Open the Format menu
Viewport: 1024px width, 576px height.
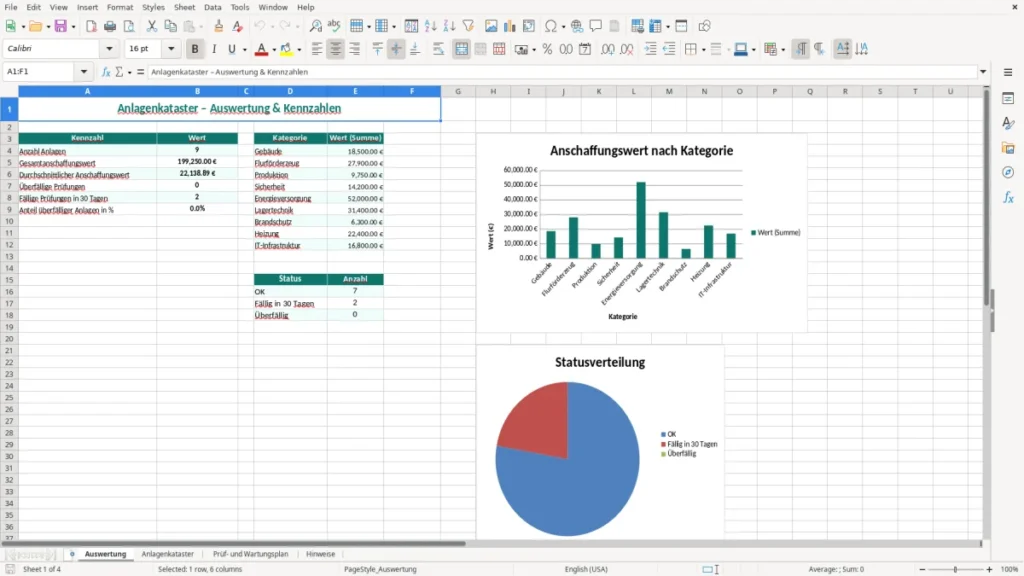point(120,7)
